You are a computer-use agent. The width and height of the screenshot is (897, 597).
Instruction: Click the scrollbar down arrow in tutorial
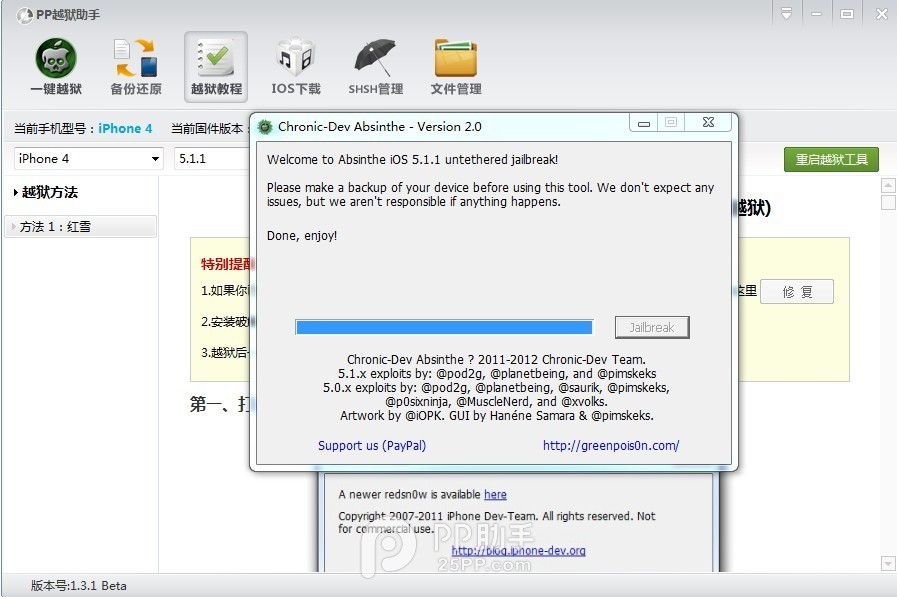(888, 563)
